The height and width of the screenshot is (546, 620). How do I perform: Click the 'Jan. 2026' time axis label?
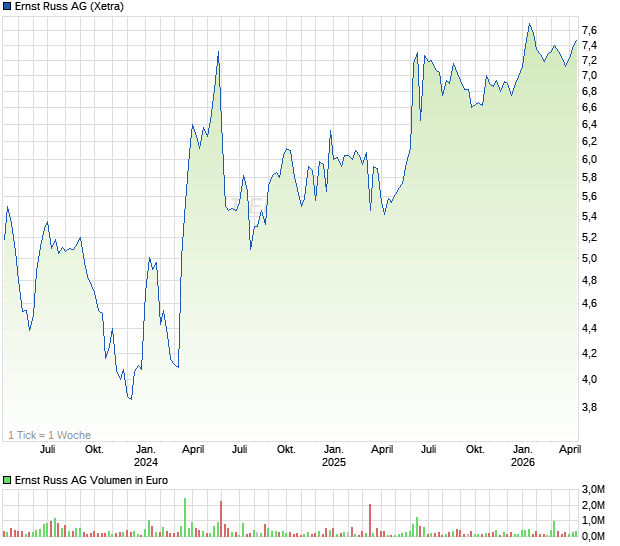click(x=523, y=456)
